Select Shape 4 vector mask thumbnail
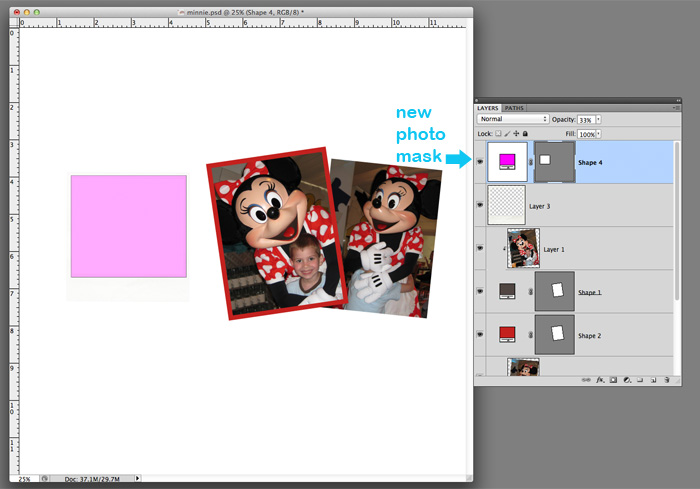This screenshot has width=700, height=489. click(555, 162)
